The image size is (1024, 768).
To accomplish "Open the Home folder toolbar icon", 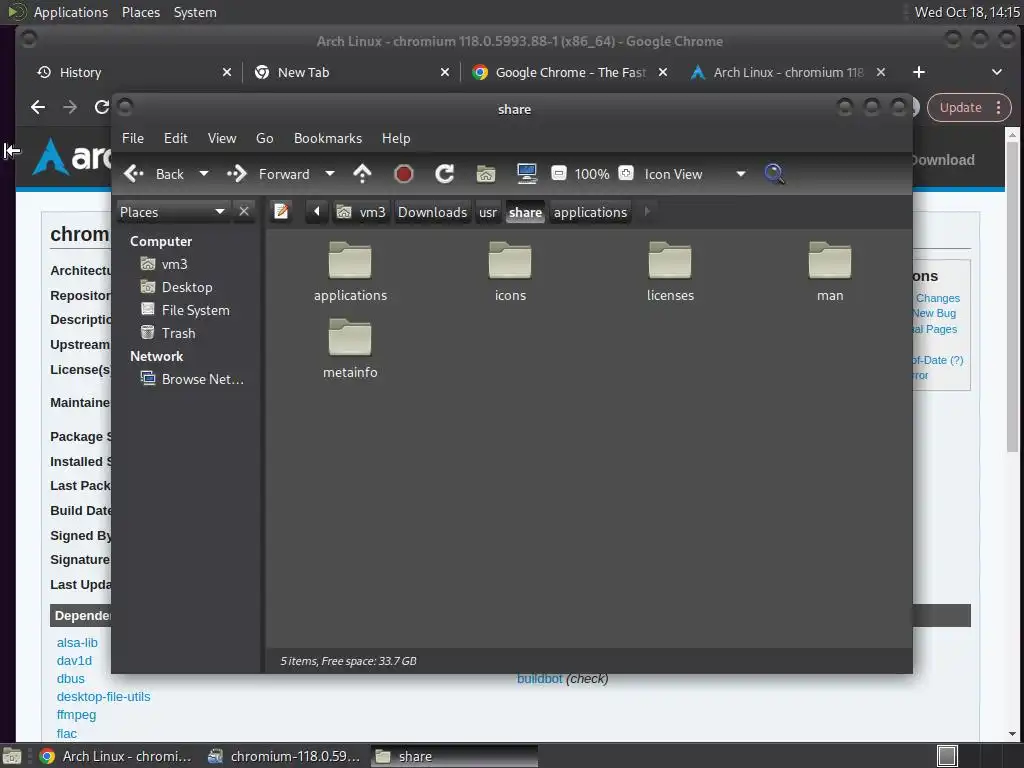I will point(485,174).
